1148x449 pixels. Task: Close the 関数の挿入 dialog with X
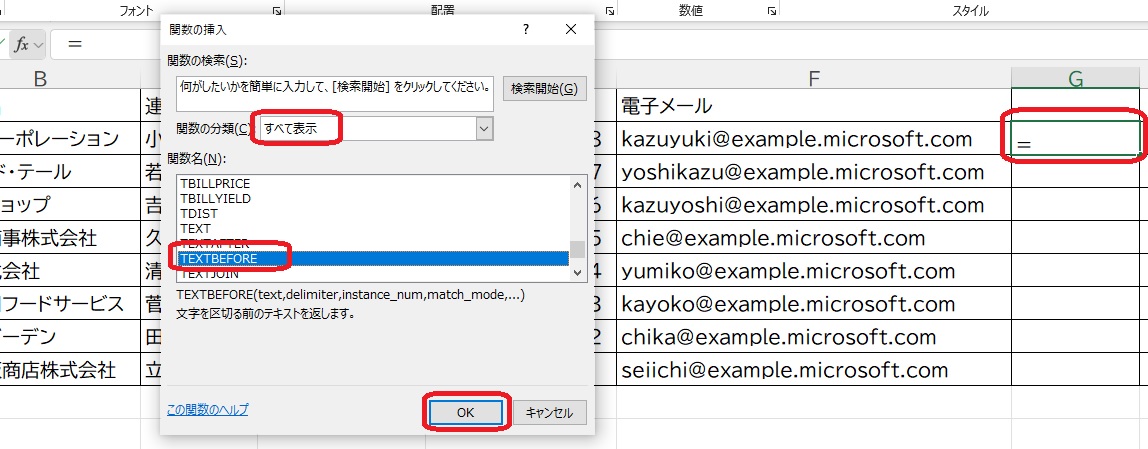coord(570,30)
